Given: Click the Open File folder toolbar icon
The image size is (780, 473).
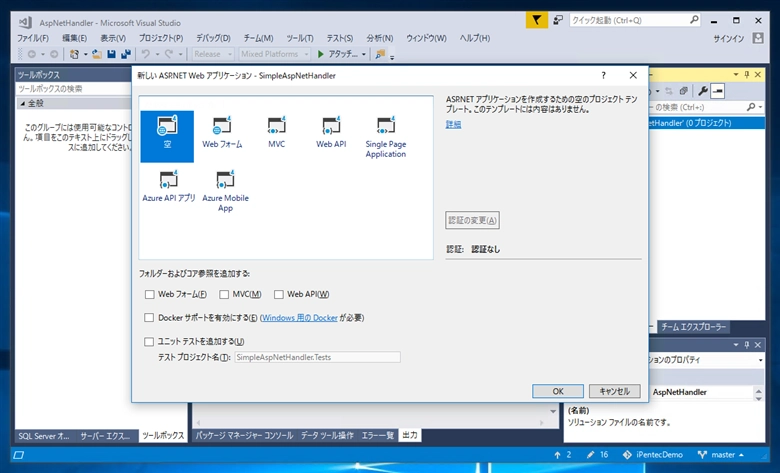Looking at the screenshot, I should 97,54.
